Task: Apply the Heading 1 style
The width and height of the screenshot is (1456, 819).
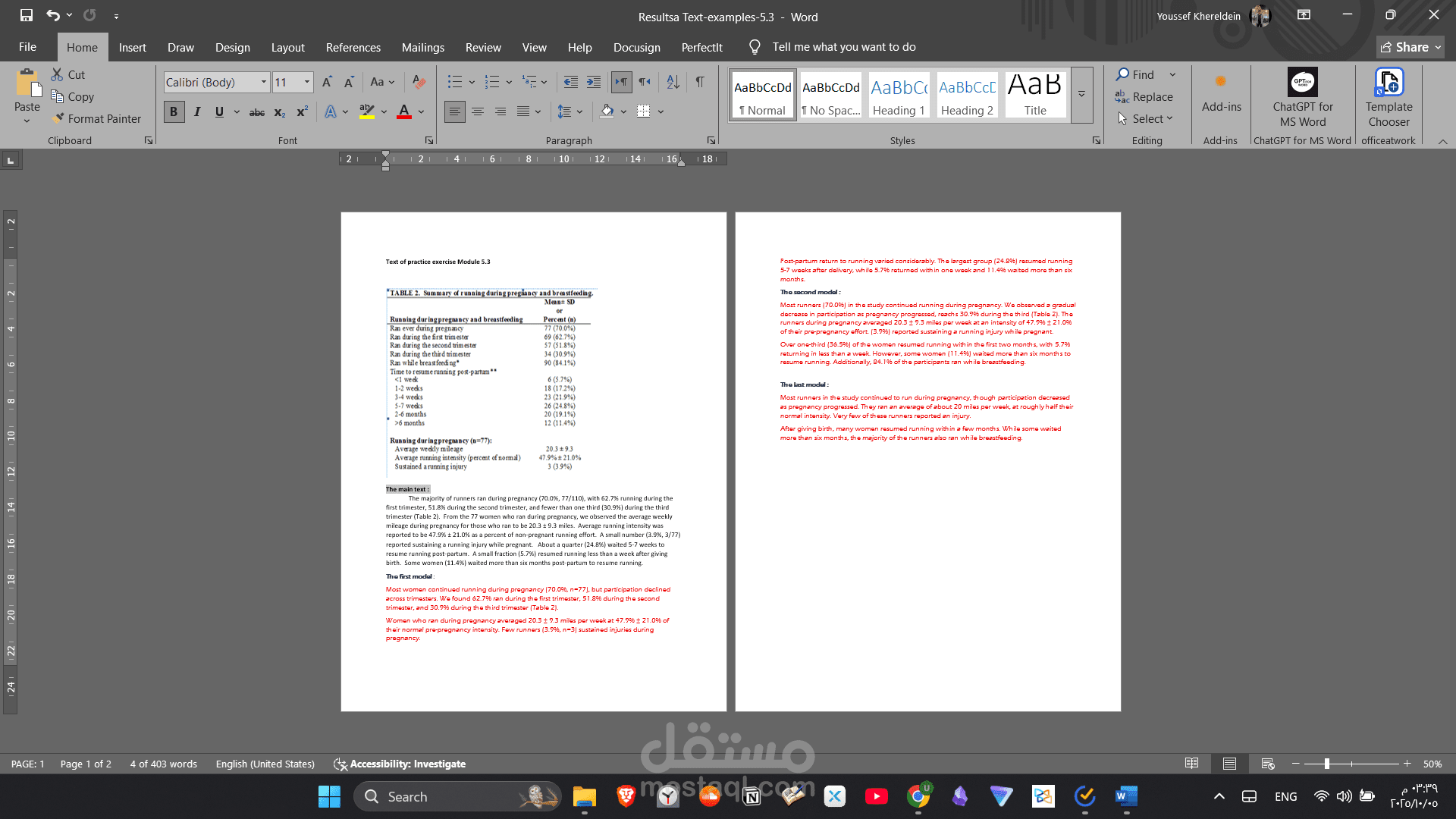Action: pos(899,95)
